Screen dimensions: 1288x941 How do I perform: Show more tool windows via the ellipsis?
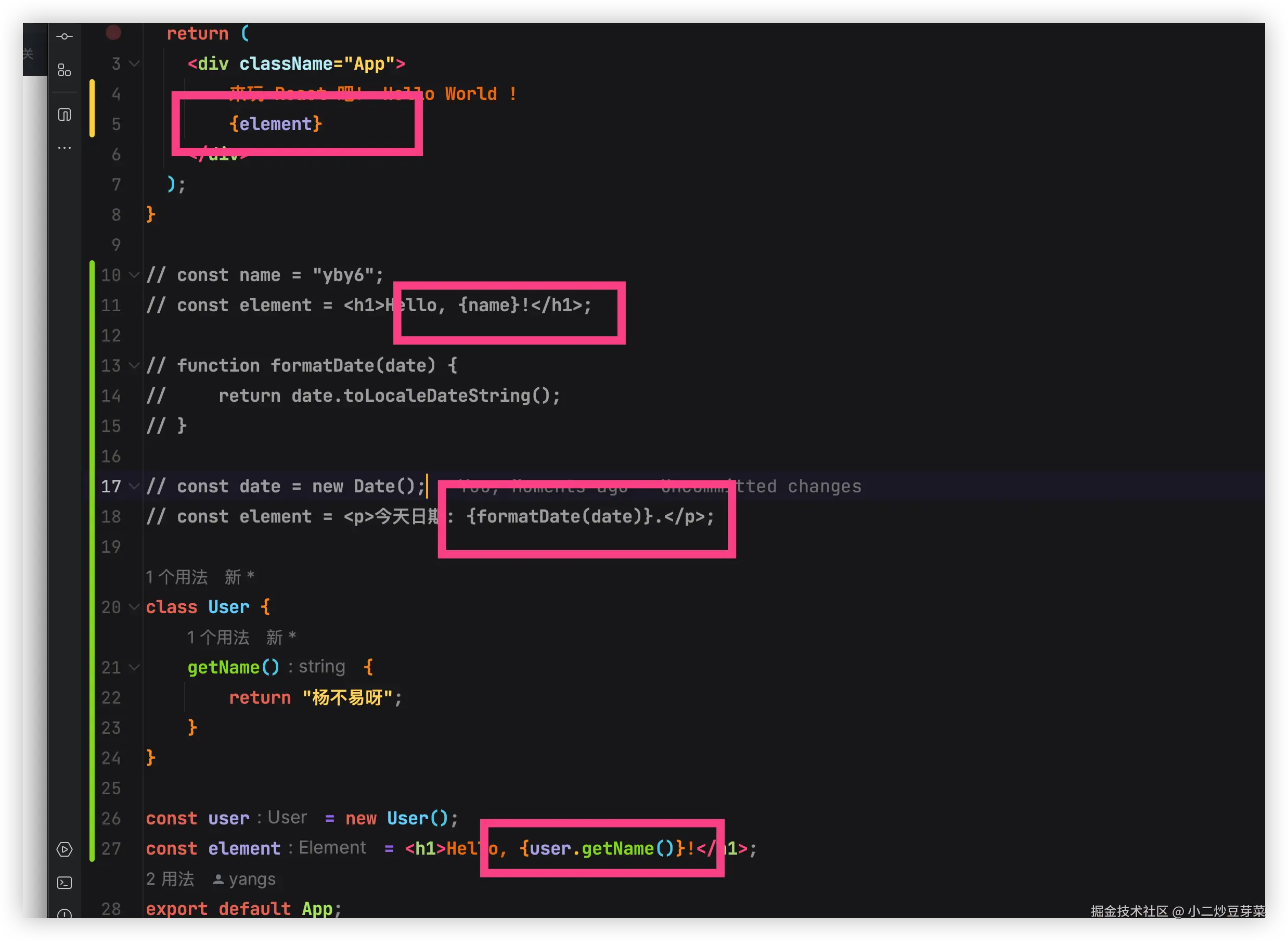[65, 148]
